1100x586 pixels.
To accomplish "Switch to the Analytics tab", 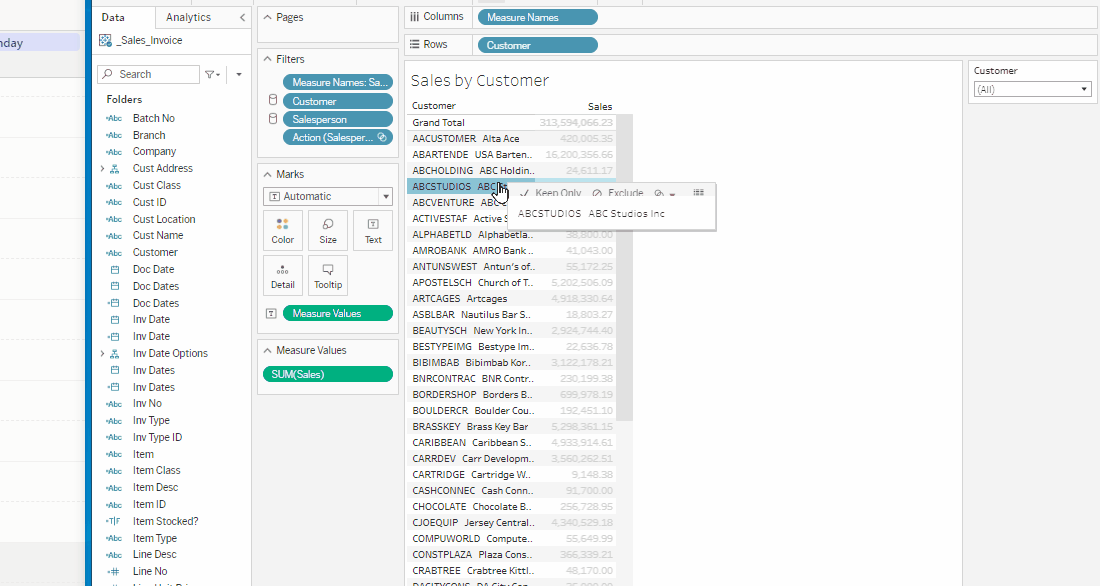I will point(188,18).
